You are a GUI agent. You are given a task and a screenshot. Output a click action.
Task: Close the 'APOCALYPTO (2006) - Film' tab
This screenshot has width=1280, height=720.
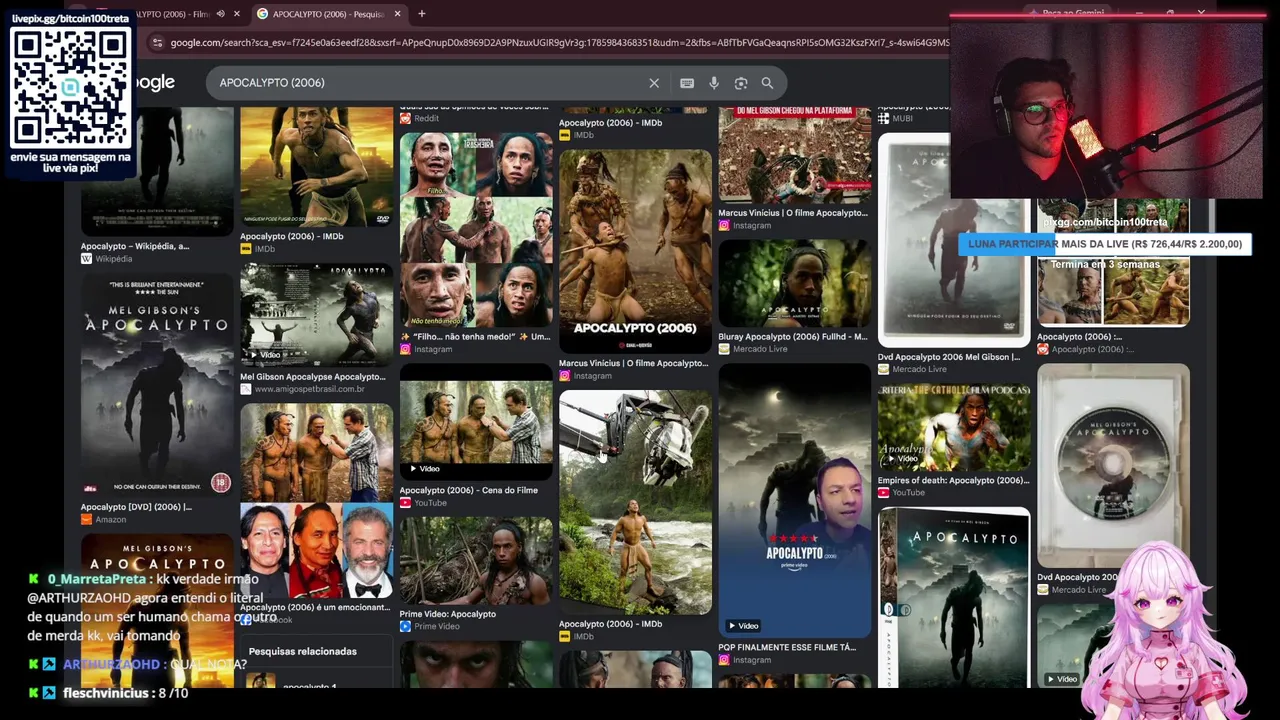237,14
